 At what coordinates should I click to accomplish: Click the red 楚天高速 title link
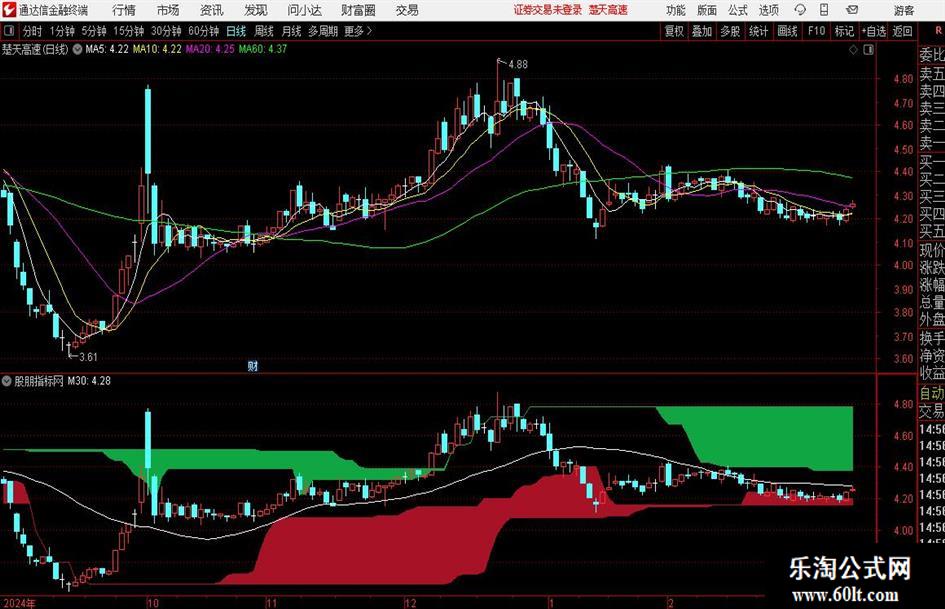[608, 10]
